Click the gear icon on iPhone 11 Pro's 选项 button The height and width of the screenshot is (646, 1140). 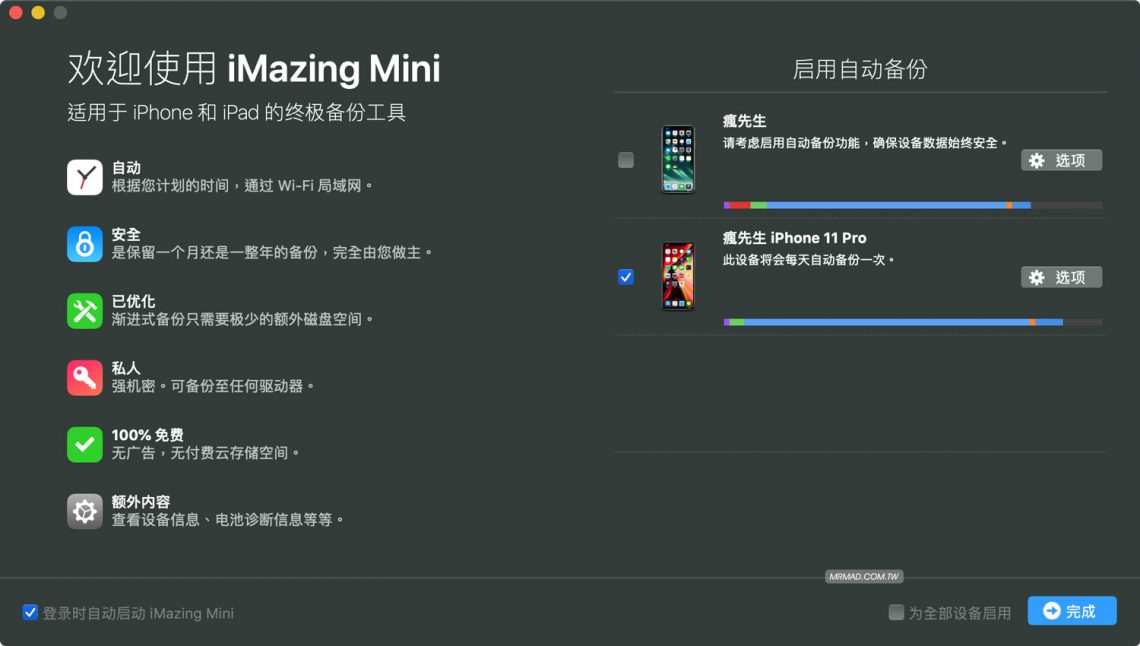point(1036,277)
